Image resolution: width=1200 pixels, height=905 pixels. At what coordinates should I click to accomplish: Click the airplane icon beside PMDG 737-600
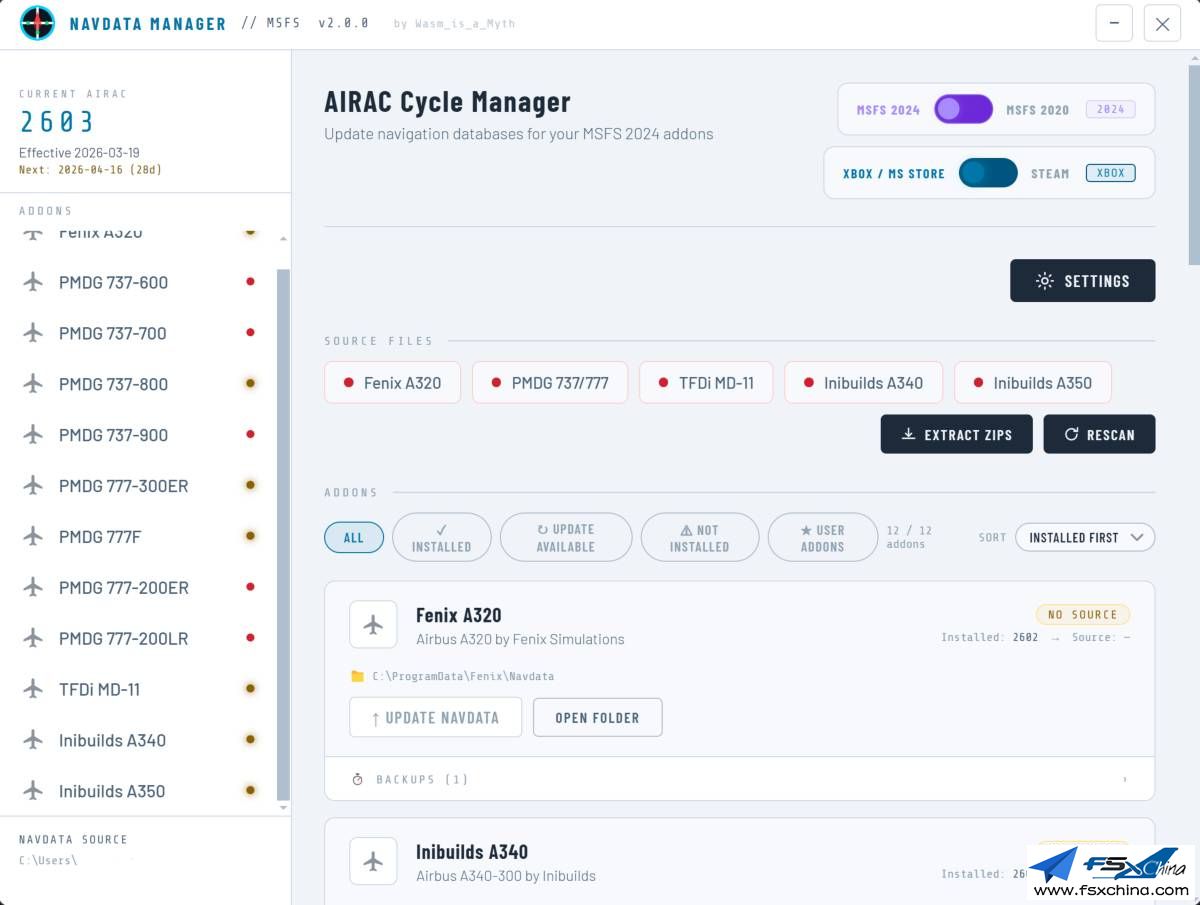(33, 282)
